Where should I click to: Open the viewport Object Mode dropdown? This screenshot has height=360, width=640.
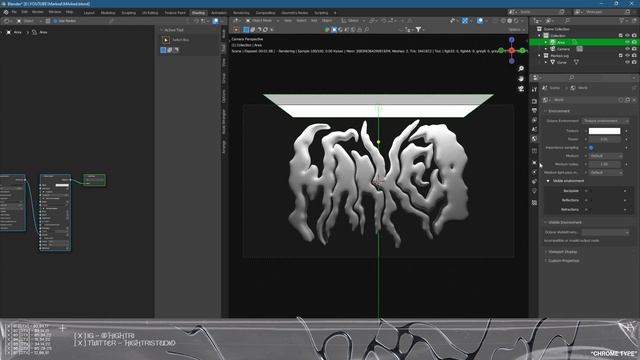(x=262, y=20)
